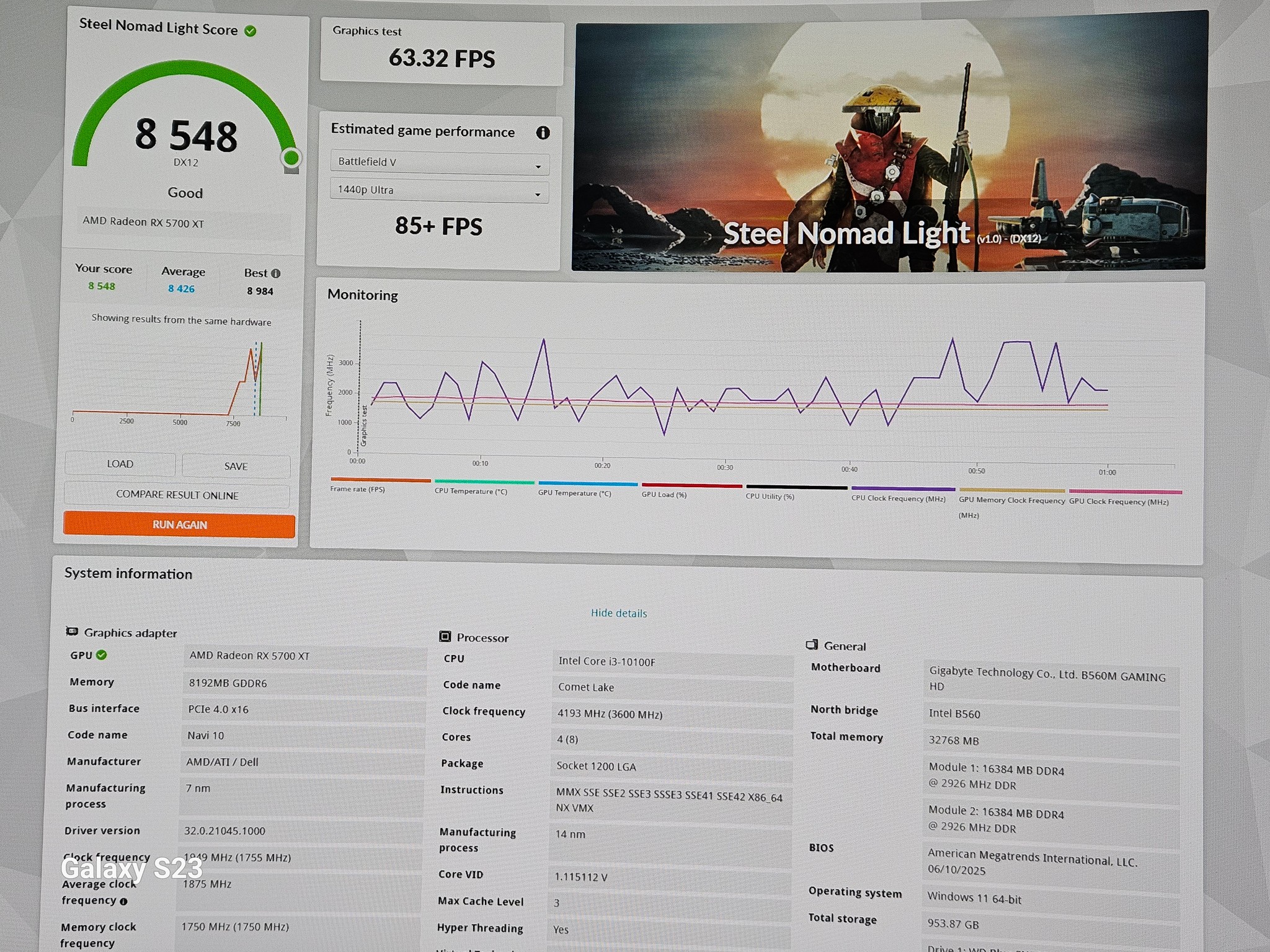Click COMPARE RESULT ONLINE
Image resolution: width=1270 pixels, height=952 pixels.
pos(177,495)
